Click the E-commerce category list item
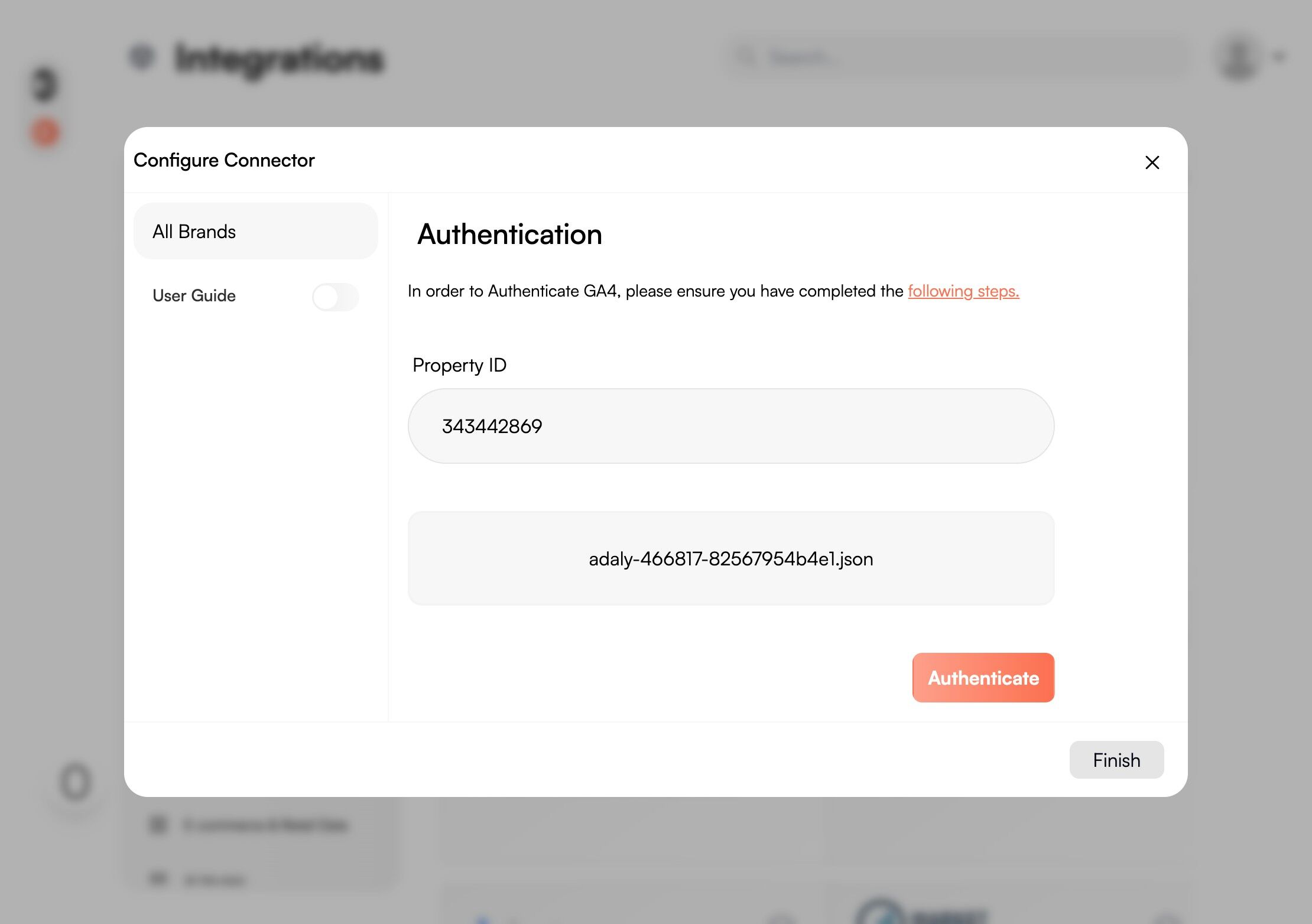 tap(265, 825)
